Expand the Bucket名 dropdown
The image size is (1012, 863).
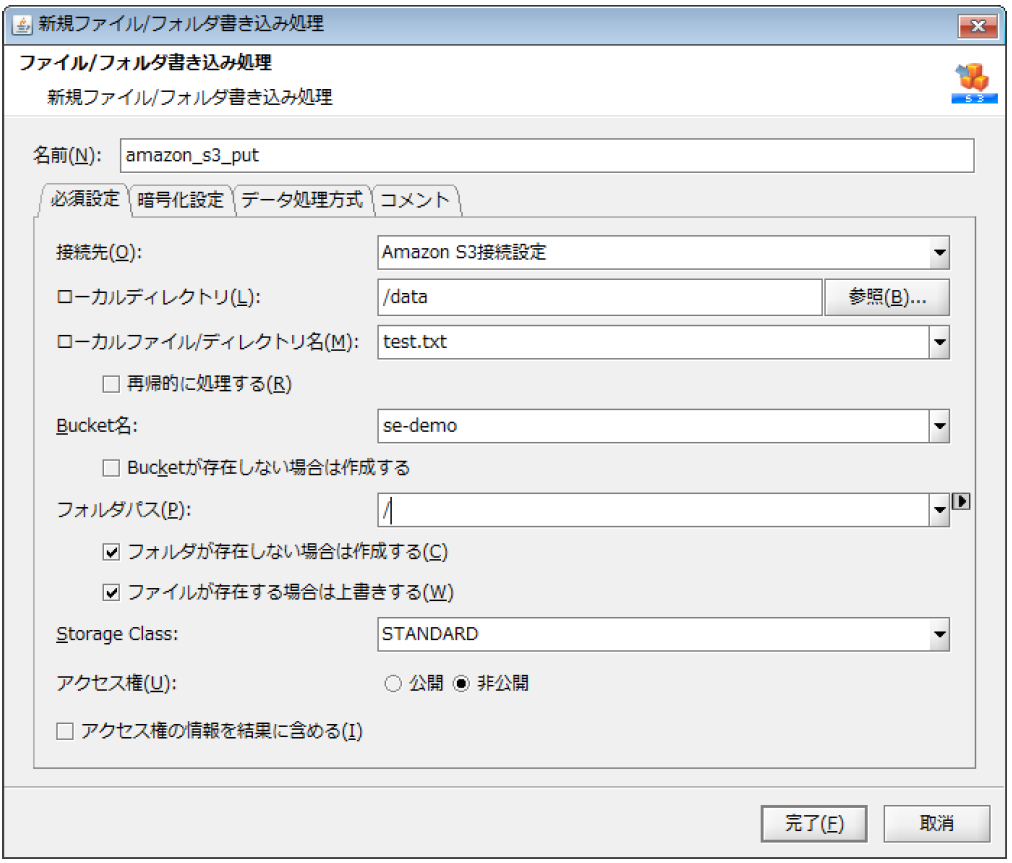[x=939, y=426]
